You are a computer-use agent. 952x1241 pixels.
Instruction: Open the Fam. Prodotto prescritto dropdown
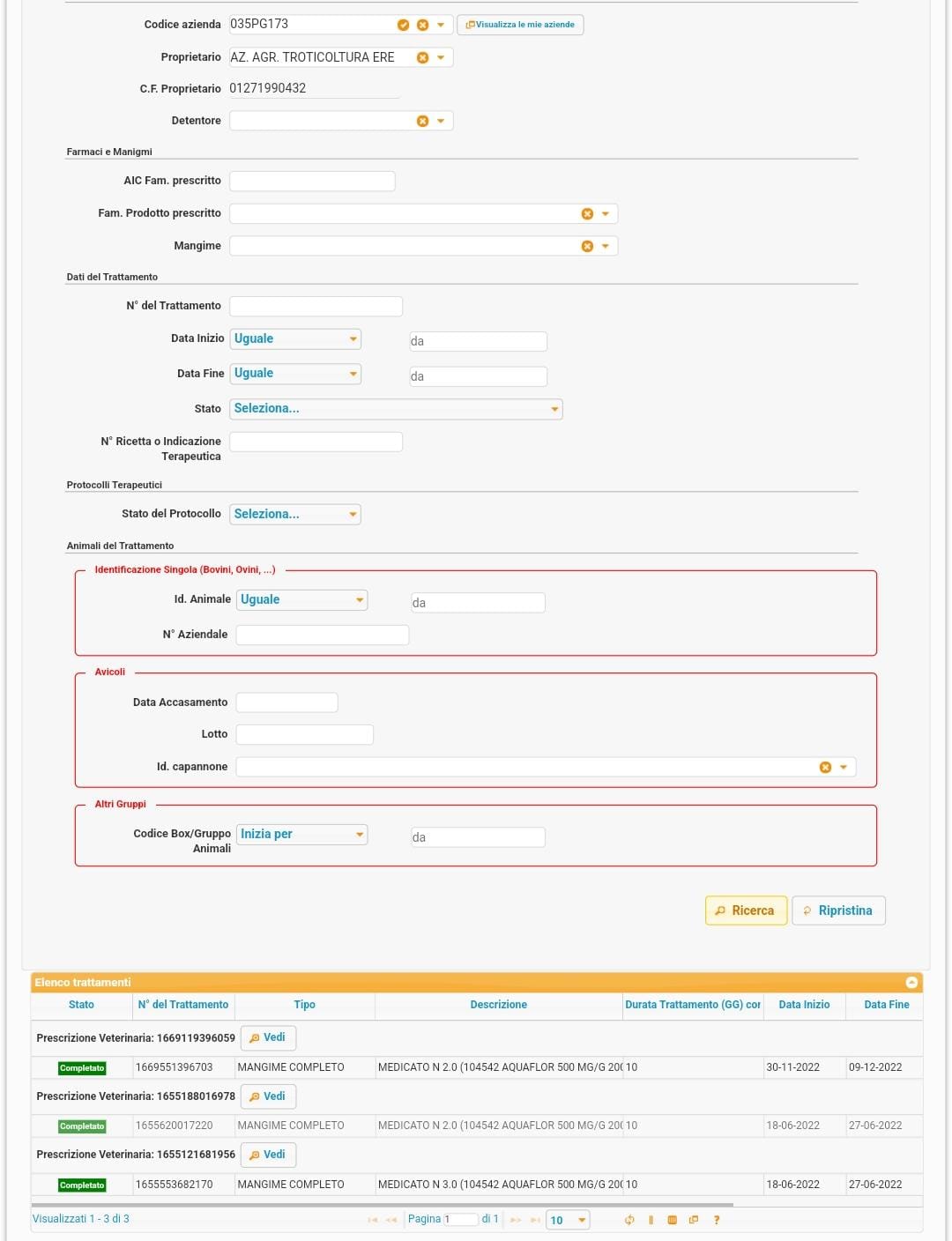coord(606,213)
